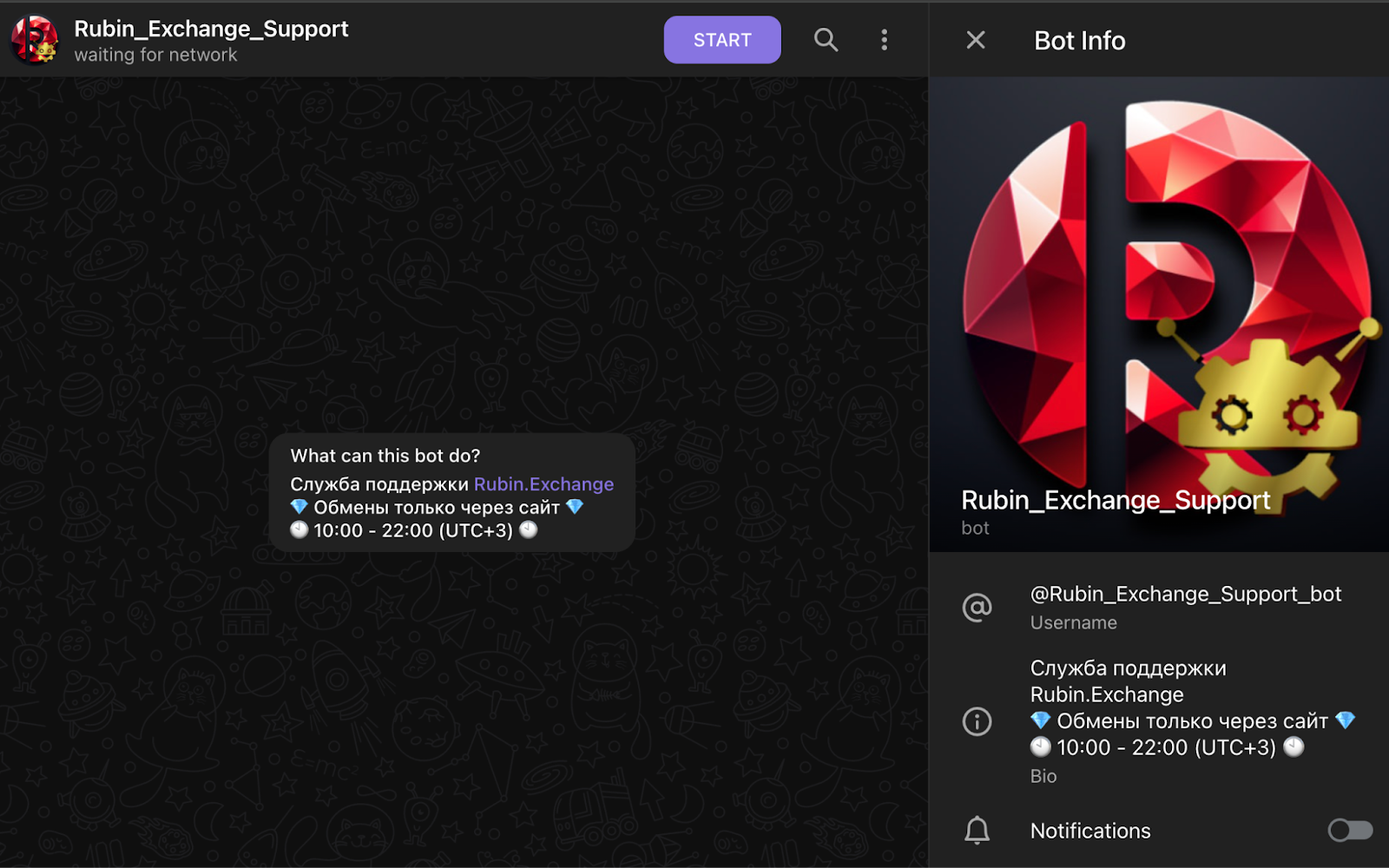Toggle the Notifications switch
This screenshot has width=1389, height=868.
[x=1350, y=831]
